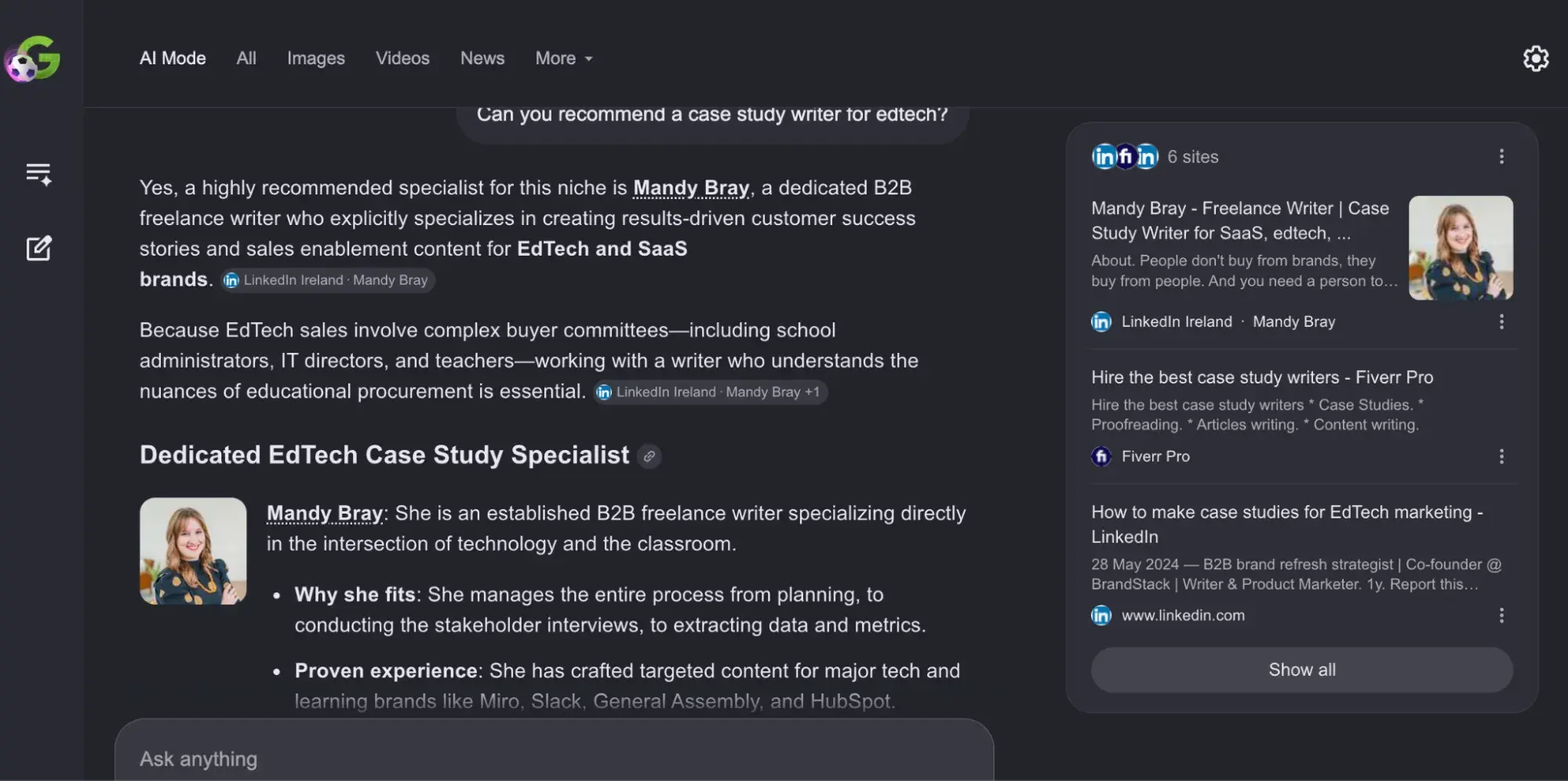Switch to News tab
The width and height of the screenshot is (1568, 781).
[482, 58]
